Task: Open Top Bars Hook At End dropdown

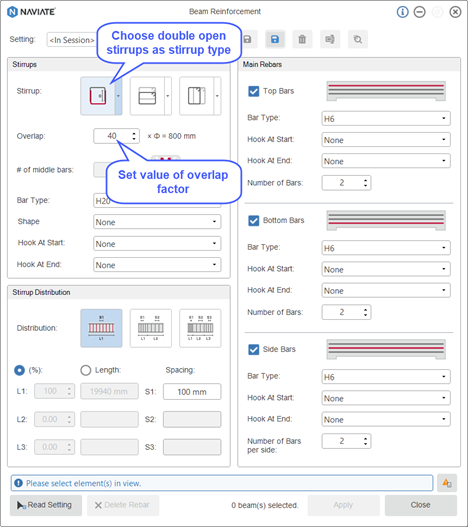Action: coord(386,161)
